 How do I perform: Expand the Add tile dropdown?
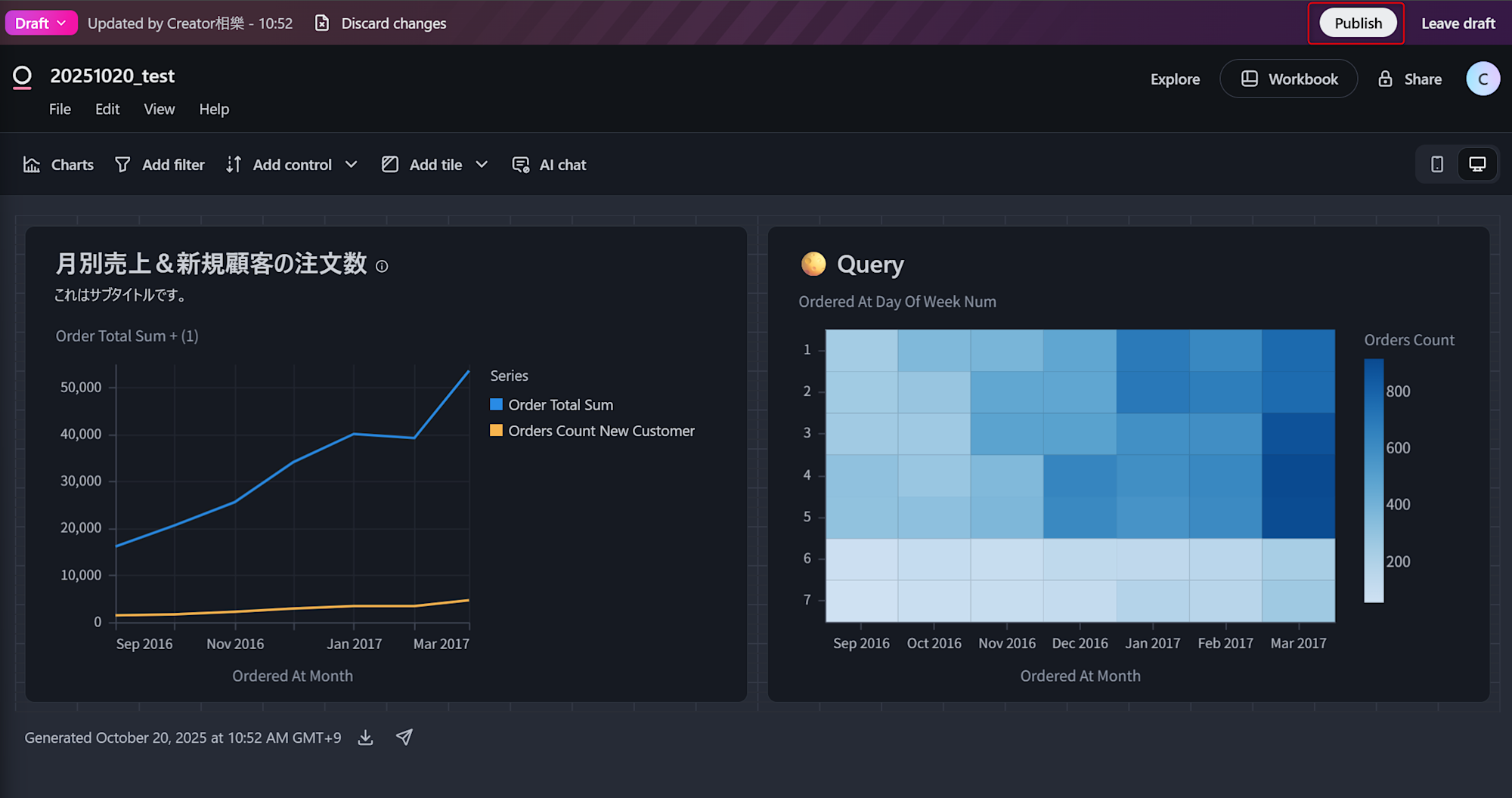tap(482, 165)
